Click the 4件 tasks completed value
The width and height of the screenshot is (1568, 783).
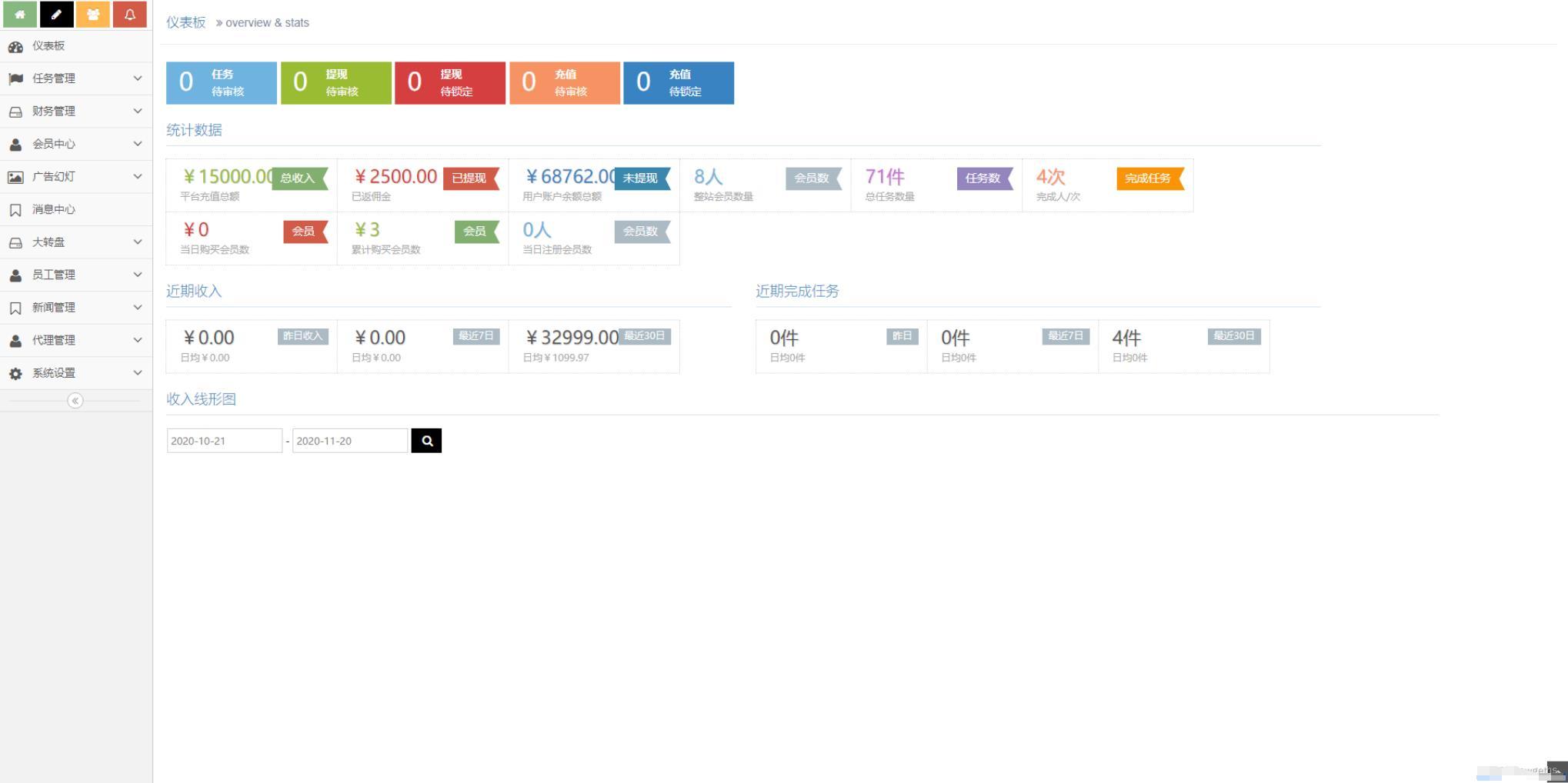(1126, 338)
